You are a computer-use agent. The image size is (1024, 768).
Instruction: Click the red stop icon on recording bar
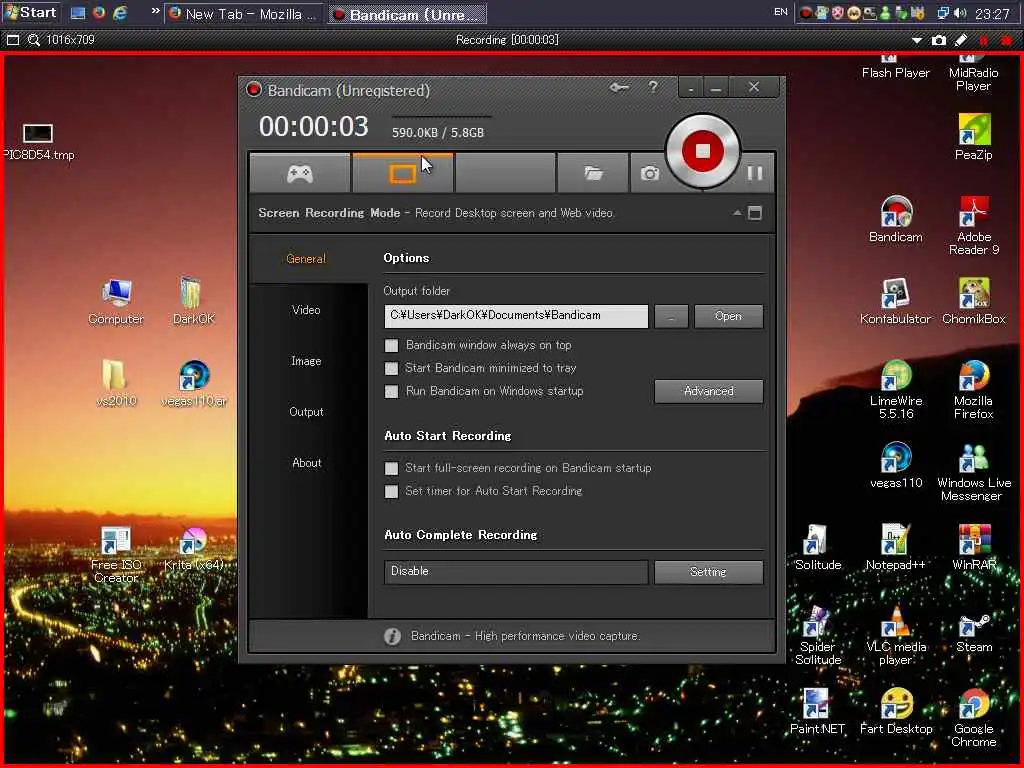[1006, 40]
